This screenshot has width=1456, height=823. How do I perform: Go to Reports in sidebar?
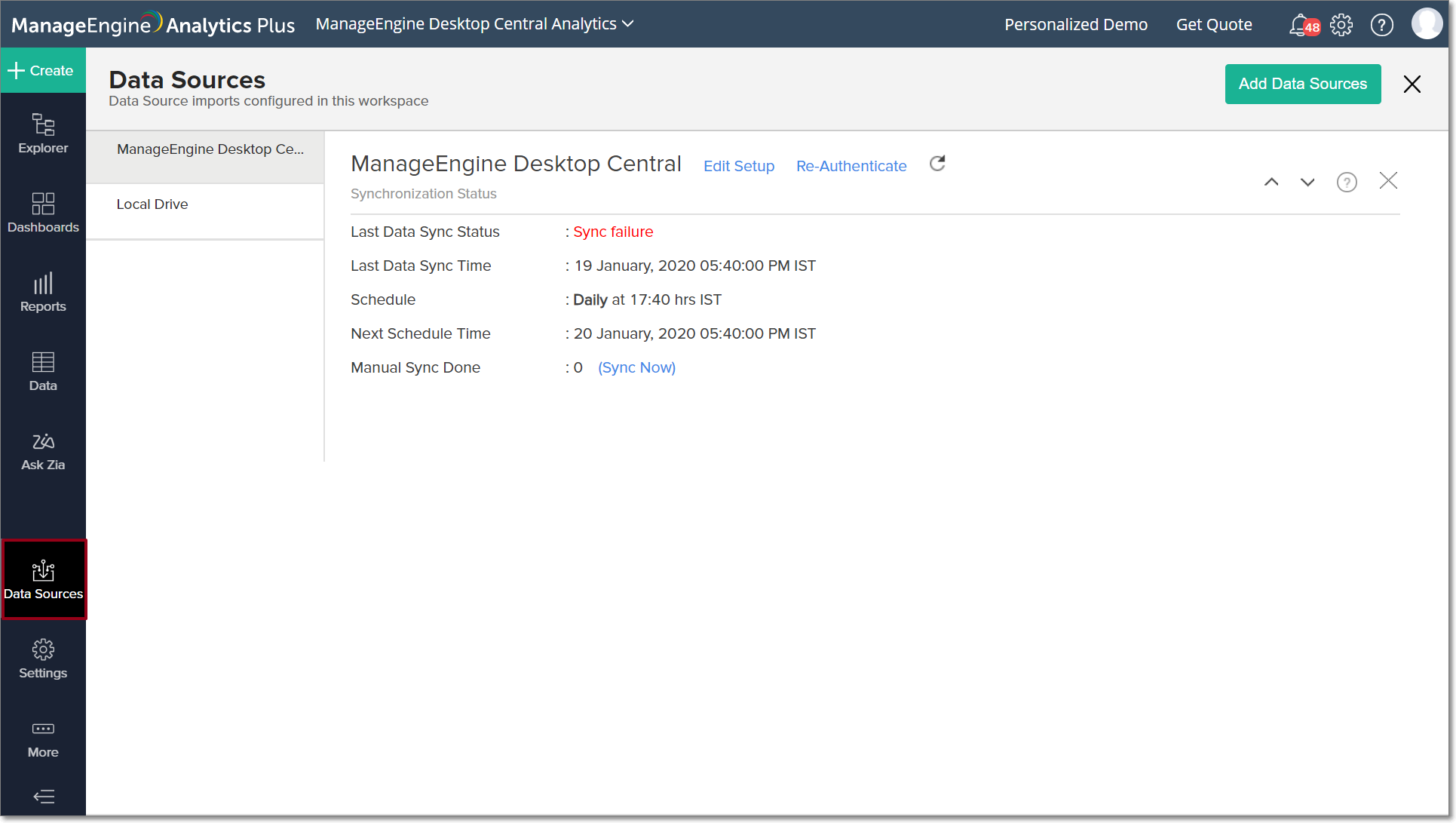[x=43, y=292]
